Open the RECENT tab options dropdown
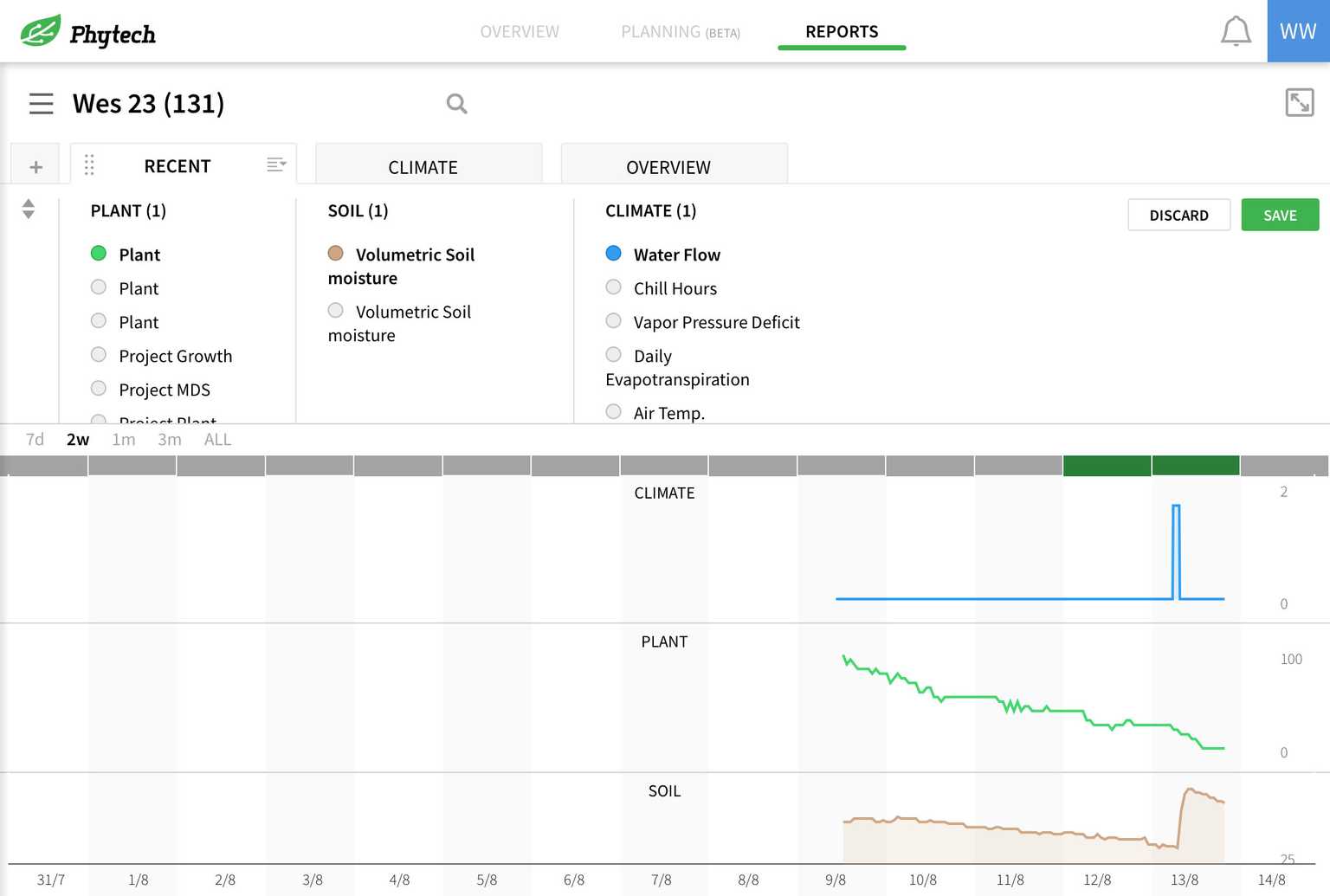Screen dimensions: 1330x896 tap(276, 164)
